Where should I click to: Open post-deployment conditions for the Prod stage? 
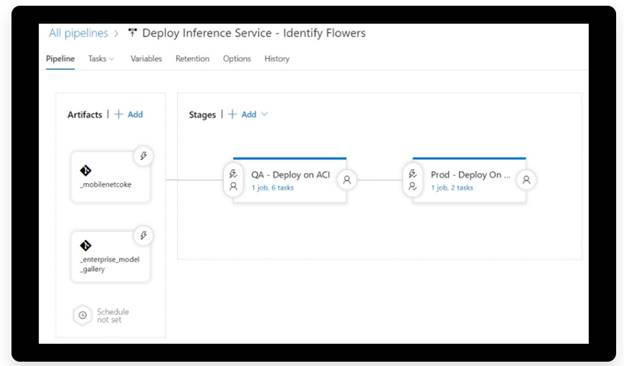526,180
